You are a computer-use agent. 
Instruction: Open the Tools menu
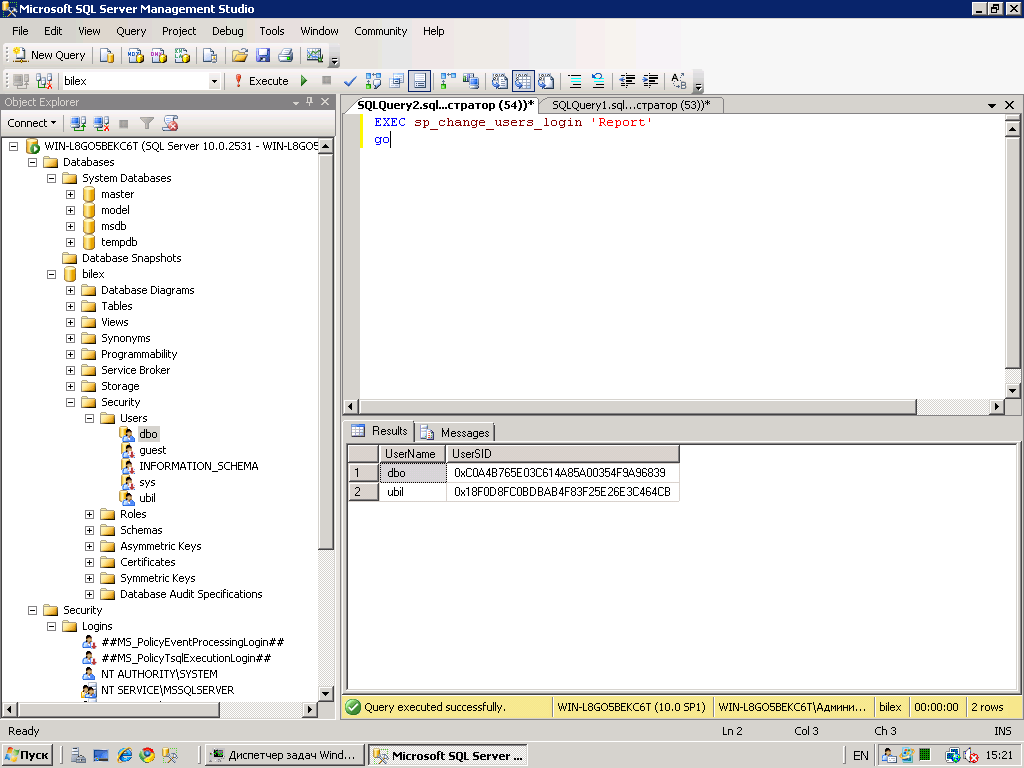[x=272, y=31]
